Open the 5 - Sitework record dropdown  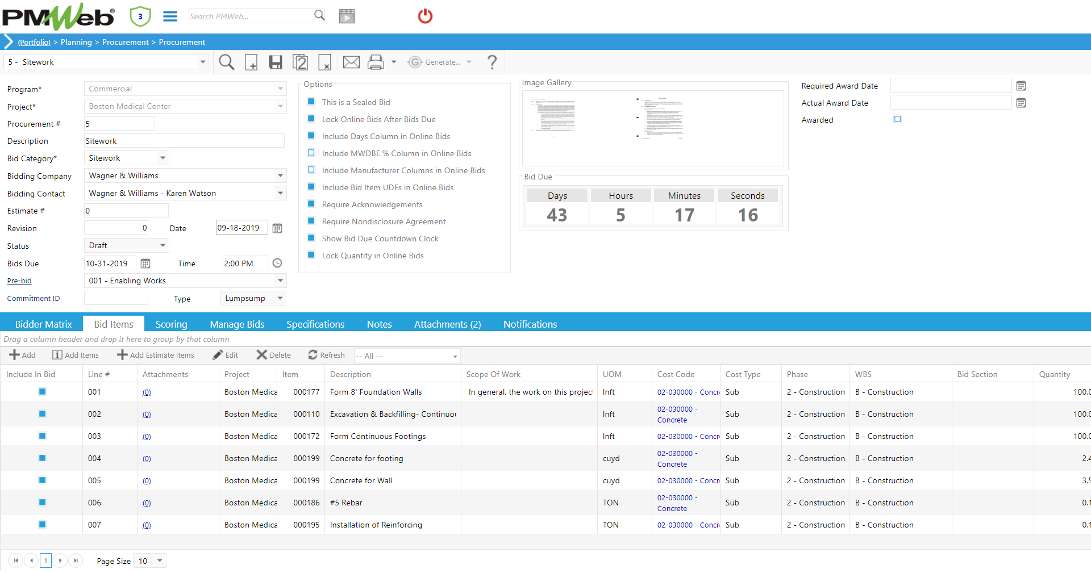tap(202, 62)
